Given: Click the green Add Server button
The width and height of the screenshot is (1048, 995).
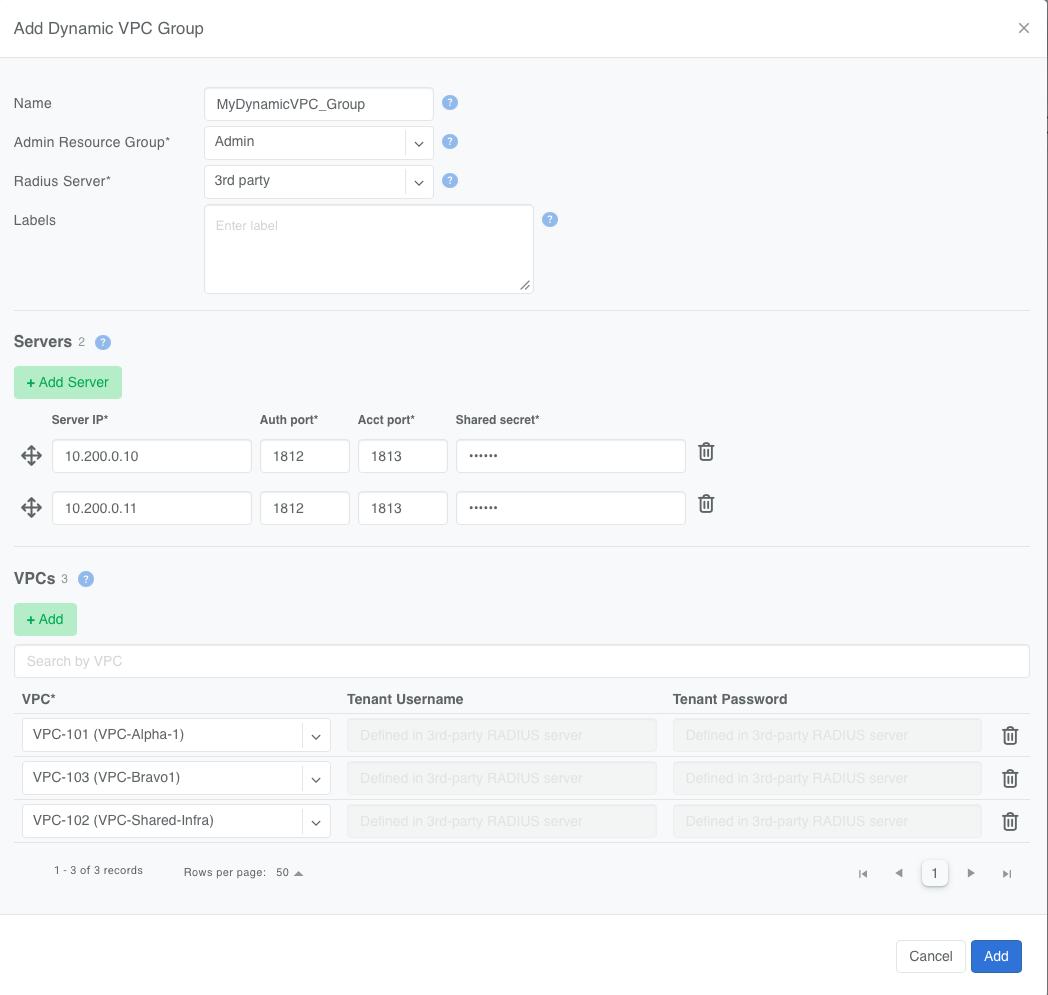Looking at the screenshot, I should [68, 382].
